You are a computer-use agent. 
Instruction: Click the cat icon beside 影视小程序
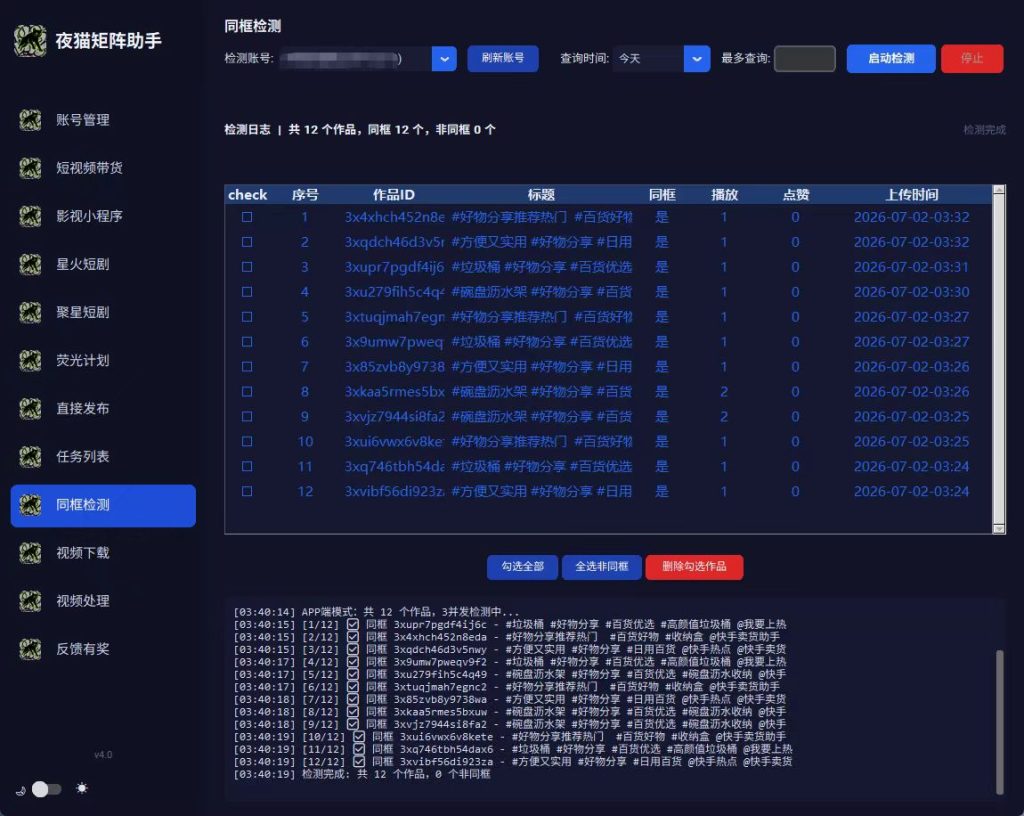pos(30,216)
